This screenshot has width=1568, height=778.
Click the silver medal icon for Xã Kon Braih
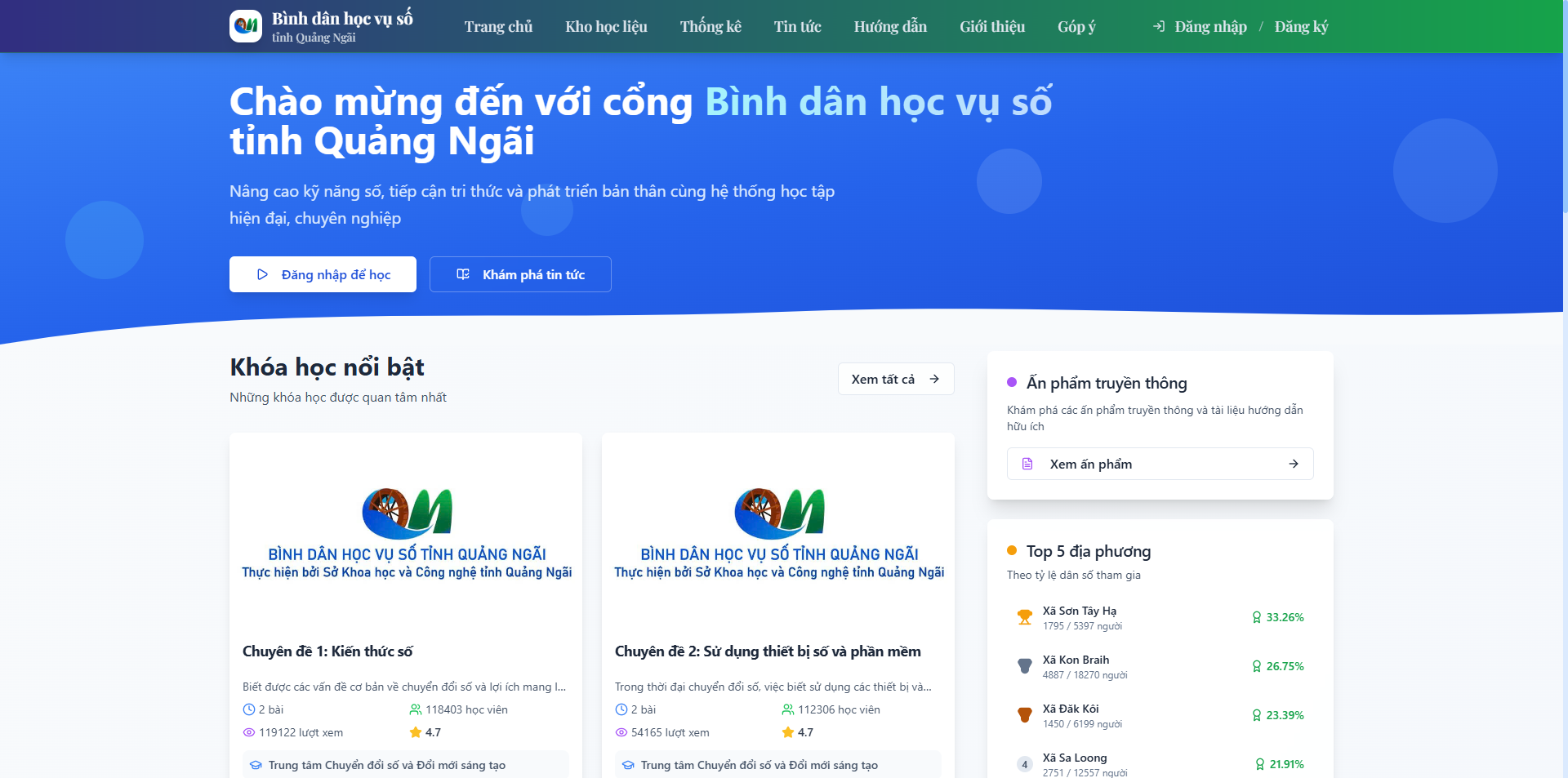(x=1024, y=666)
